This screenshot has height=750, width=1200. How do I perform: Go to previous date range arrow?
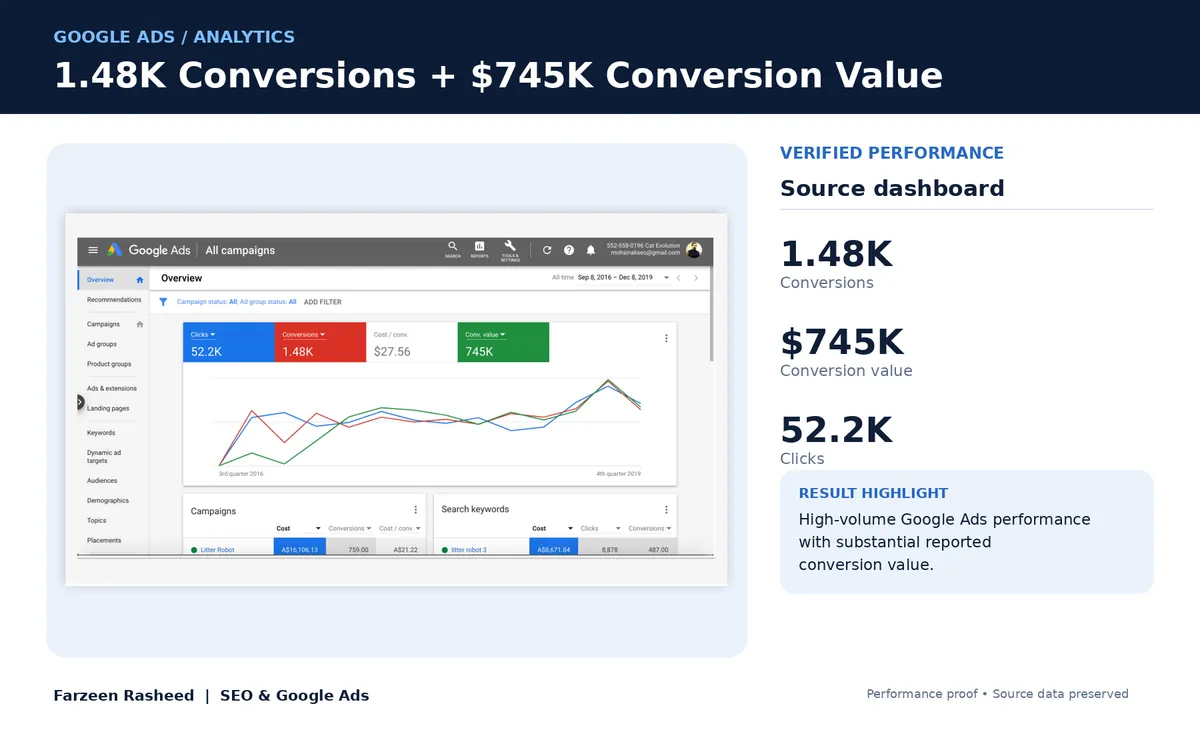point(678,277)
